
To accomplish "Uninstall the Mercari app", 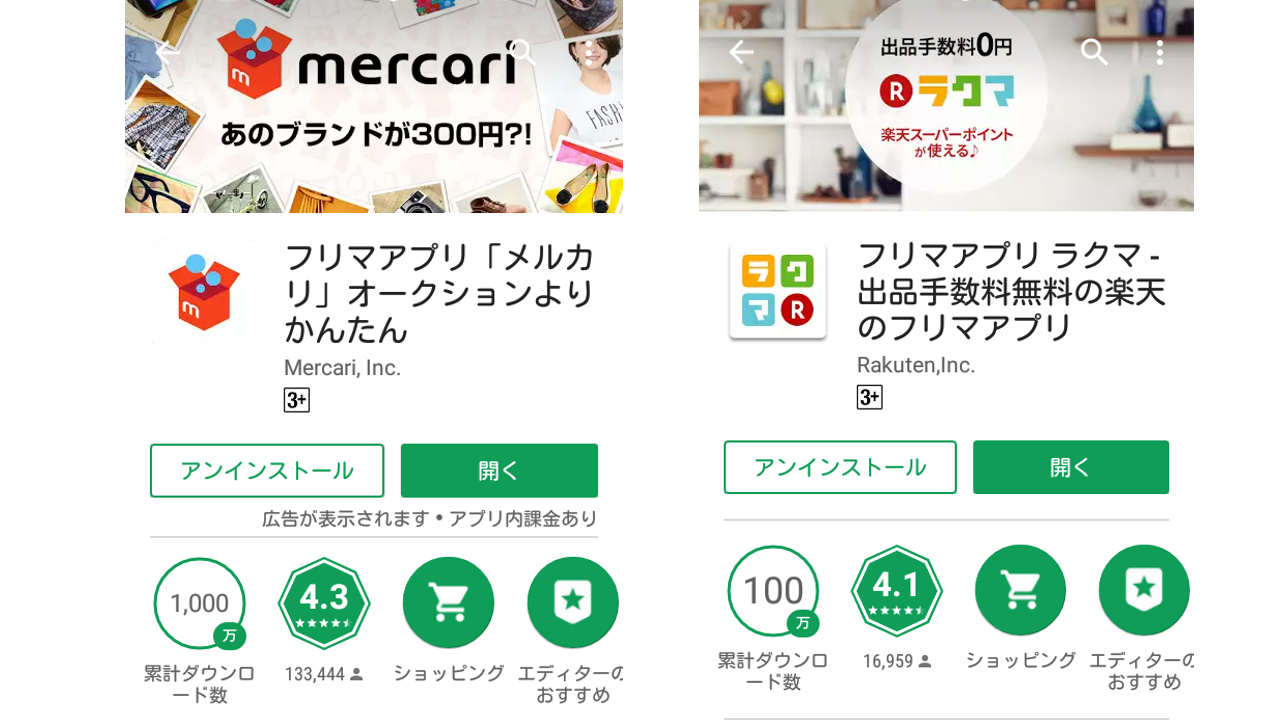I will pyautogui.click(x=267, y=470).
